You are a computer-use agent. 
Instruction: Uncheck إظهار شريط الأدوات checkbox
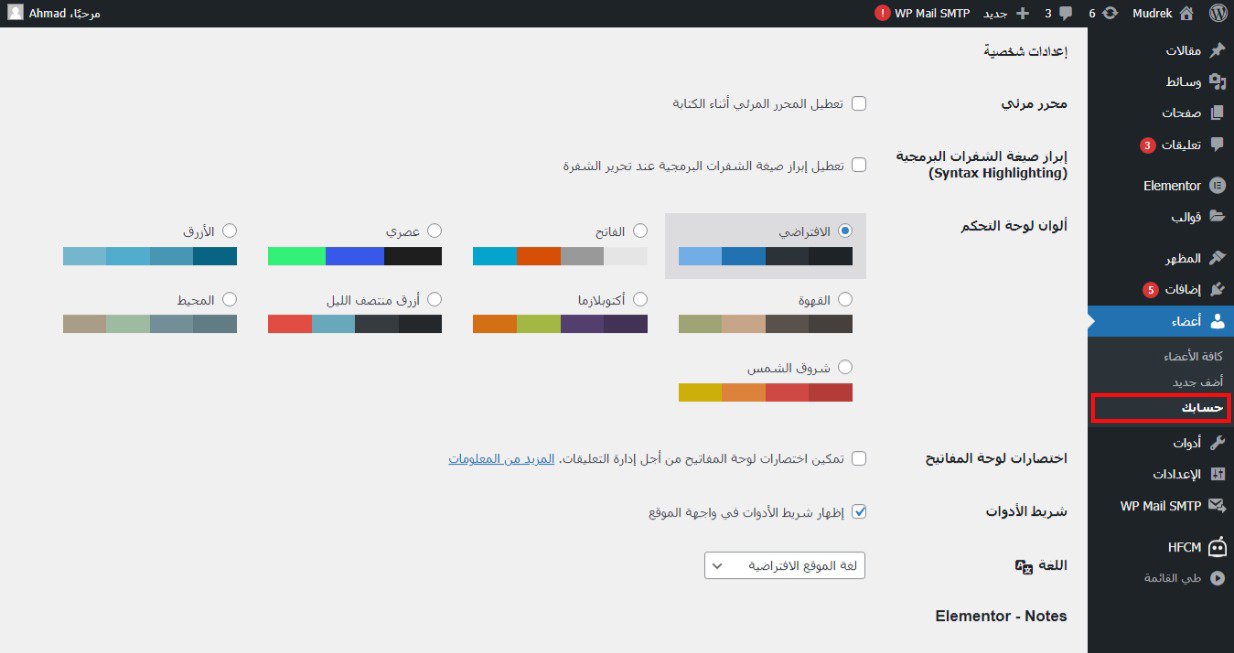(858, 512)
